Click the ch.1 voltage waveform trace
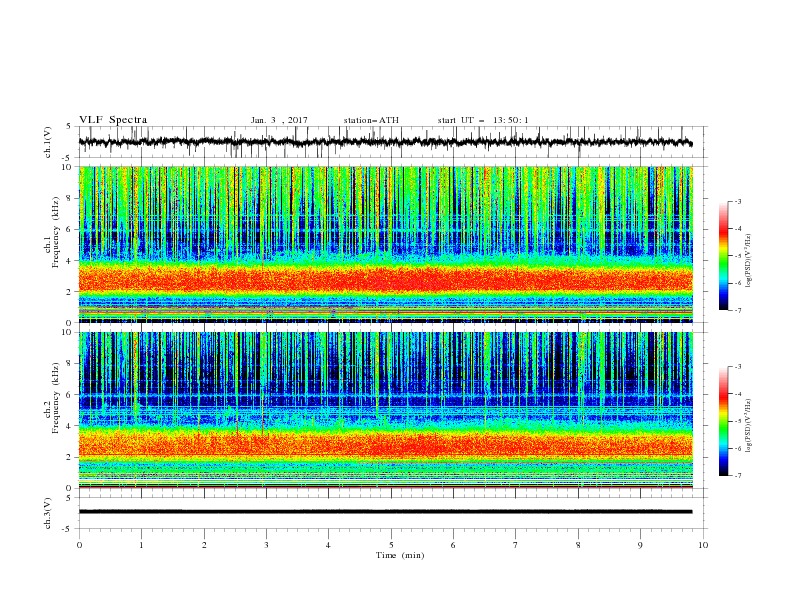 coord(385,142)
